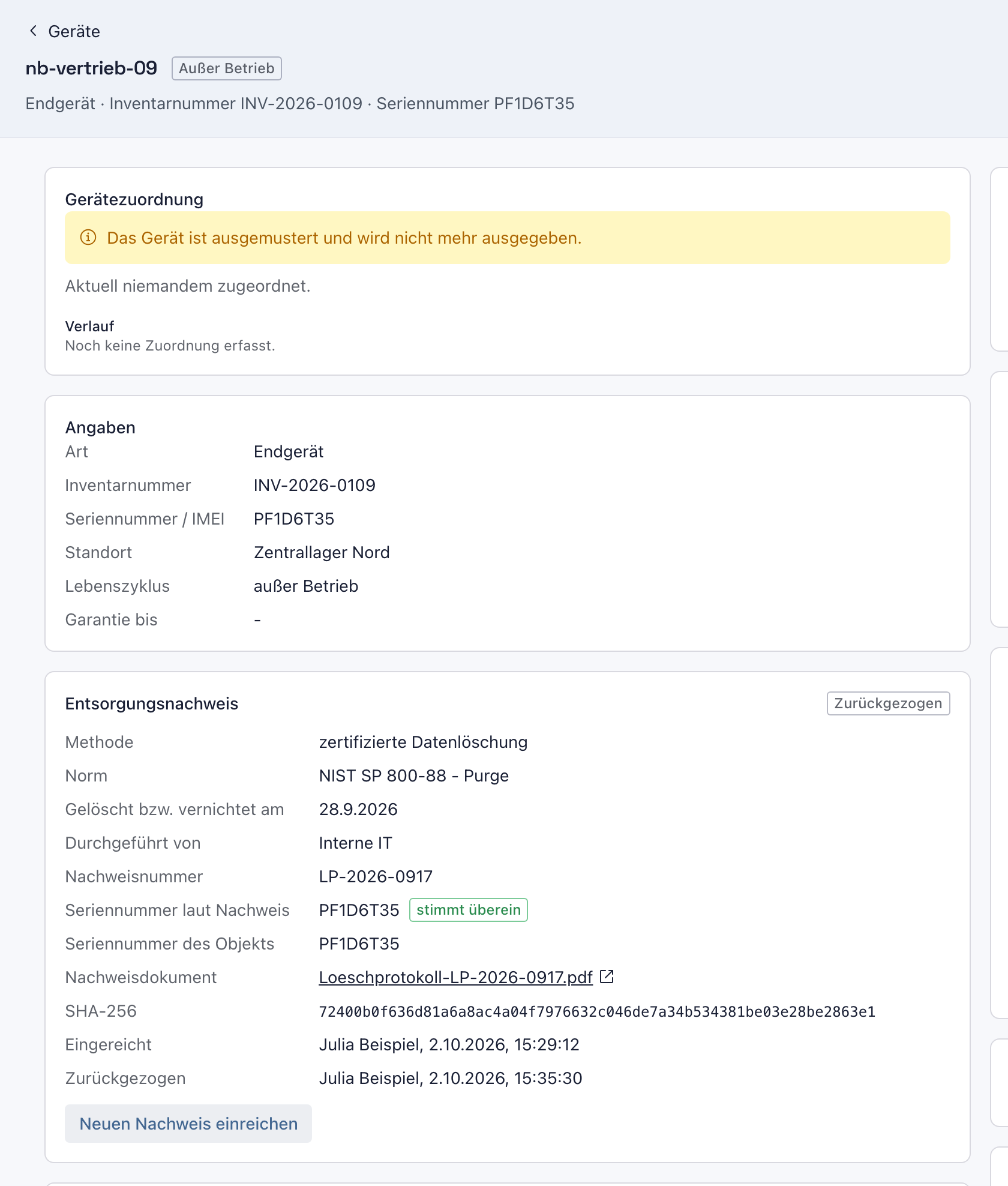1008x1186 pixels.
Task: Click the Verlauf subheading
Action: 89,326
